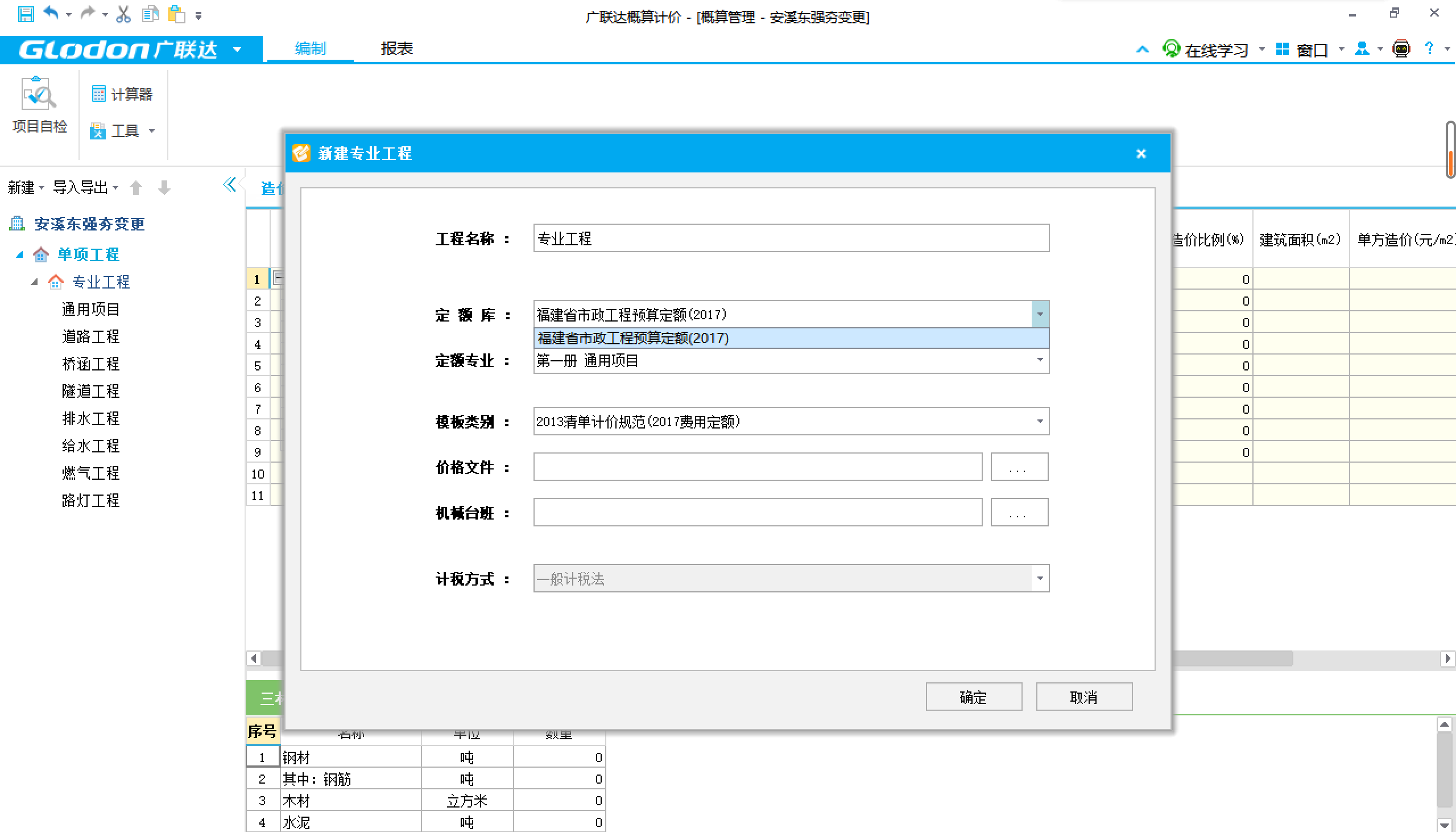Run 项目自检 project self-check

click(x=39, y=105)
